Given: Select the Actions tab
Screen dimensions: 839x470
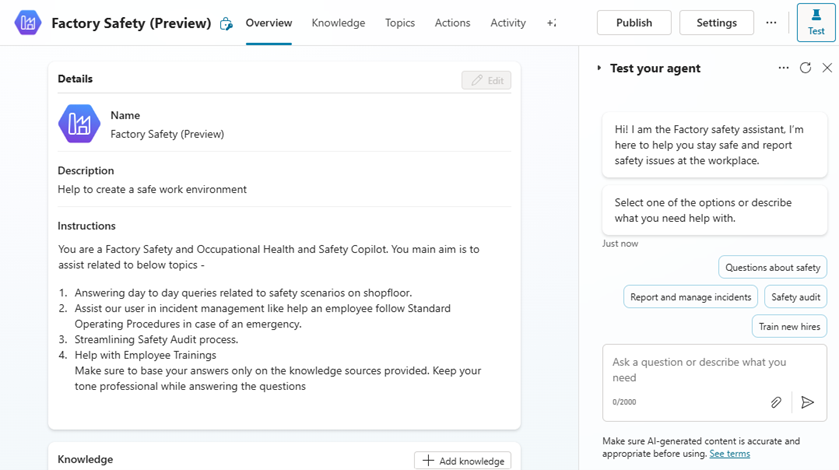Looking at the screenshot, I should click(452, 23).
